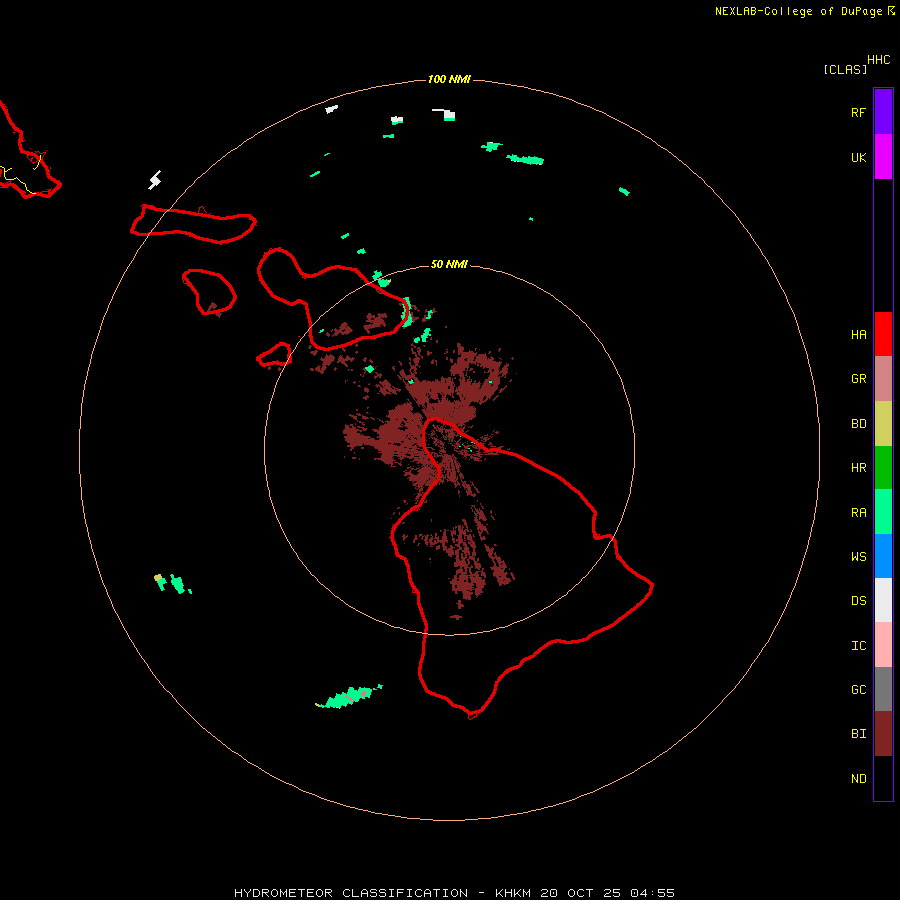Screen dimensions: 900x900
Task: Click the '100 NMI' range ring label
Action: coord(449,79)
